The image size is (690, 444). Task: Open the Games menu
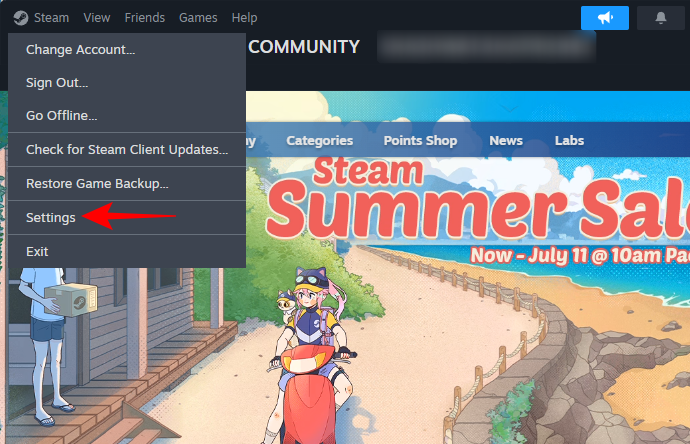[198, 18]
